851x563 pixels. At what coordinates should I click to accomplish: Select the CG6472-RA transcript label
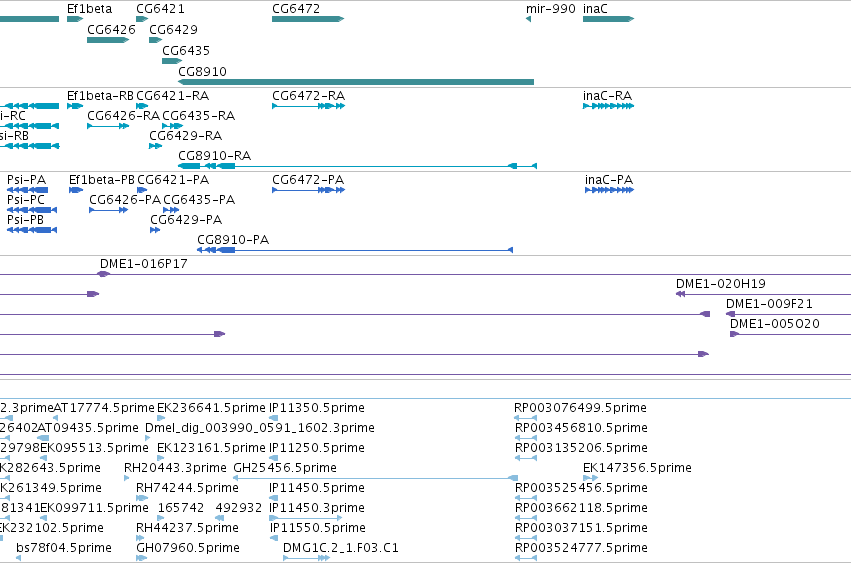click(308, 96)
